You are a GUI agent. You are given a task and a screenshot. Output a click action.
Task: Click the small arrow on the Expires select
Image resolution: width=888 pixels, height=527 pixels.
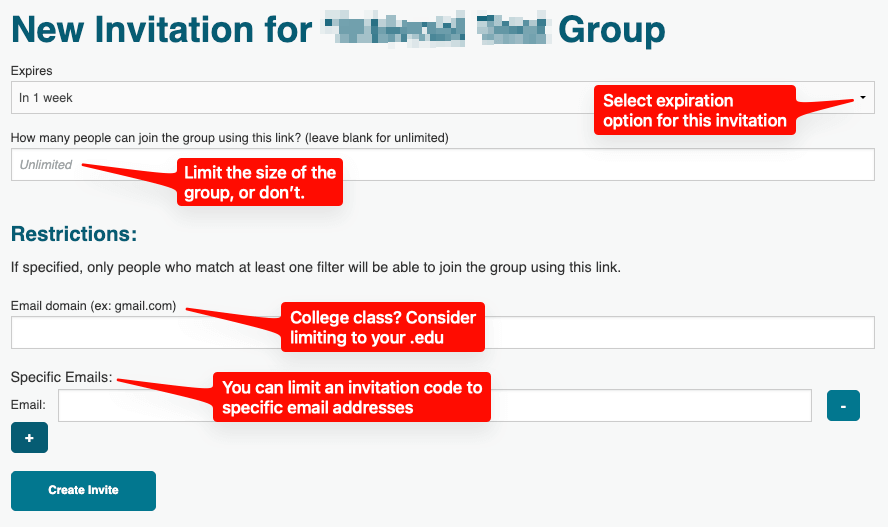click(x=862, y=98)
